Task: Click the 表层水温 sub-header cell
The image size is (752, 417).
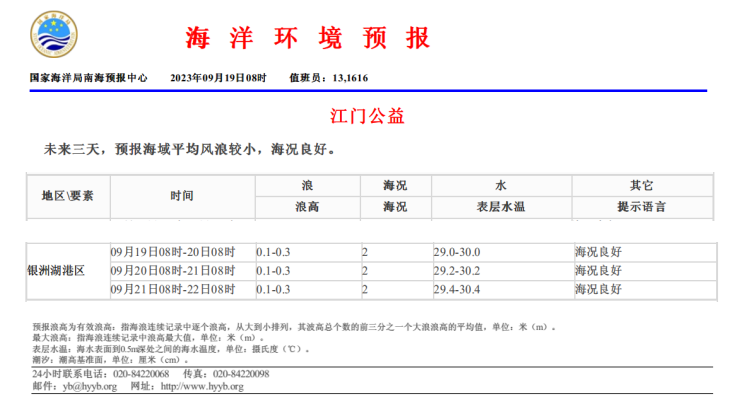Action: (x=500, y=207)
